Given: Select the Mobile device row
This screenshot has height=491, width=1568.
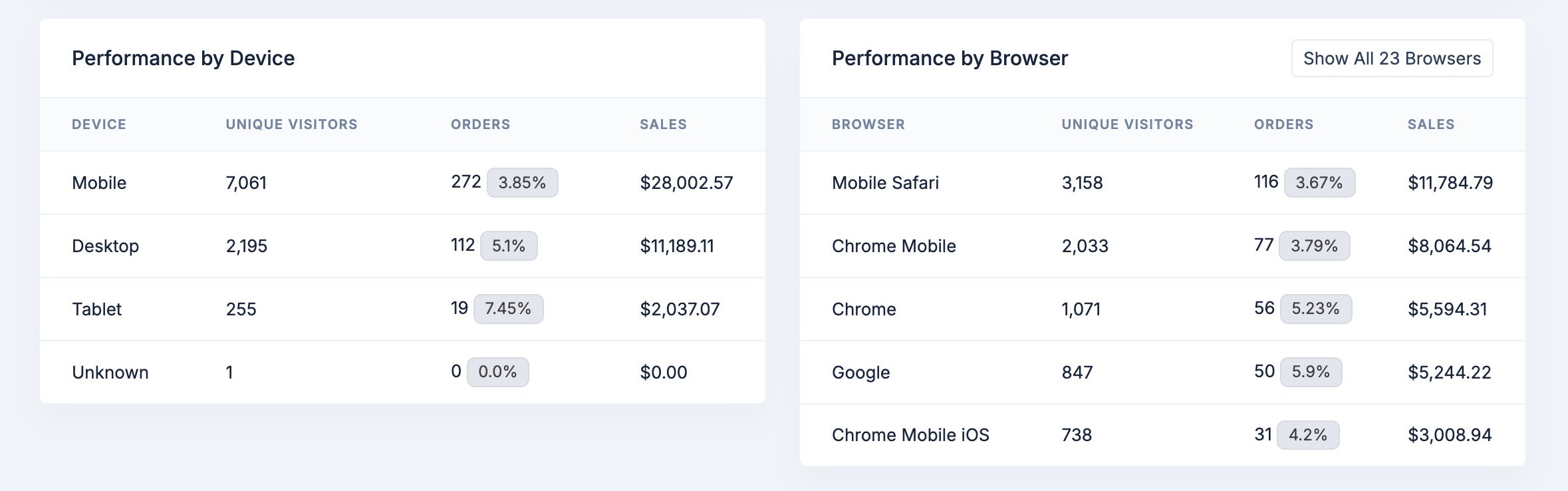Looking at the screenshot, I should coord(402,183).
